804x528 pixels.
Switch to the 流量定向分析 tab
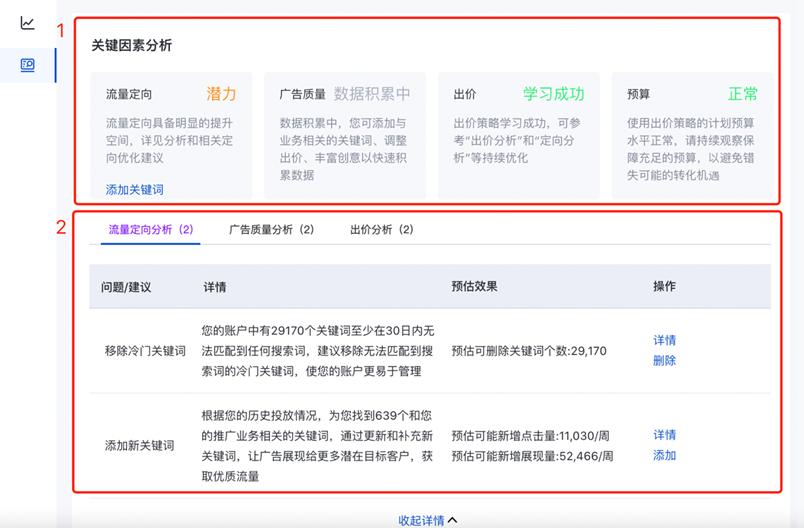[150, 229]
